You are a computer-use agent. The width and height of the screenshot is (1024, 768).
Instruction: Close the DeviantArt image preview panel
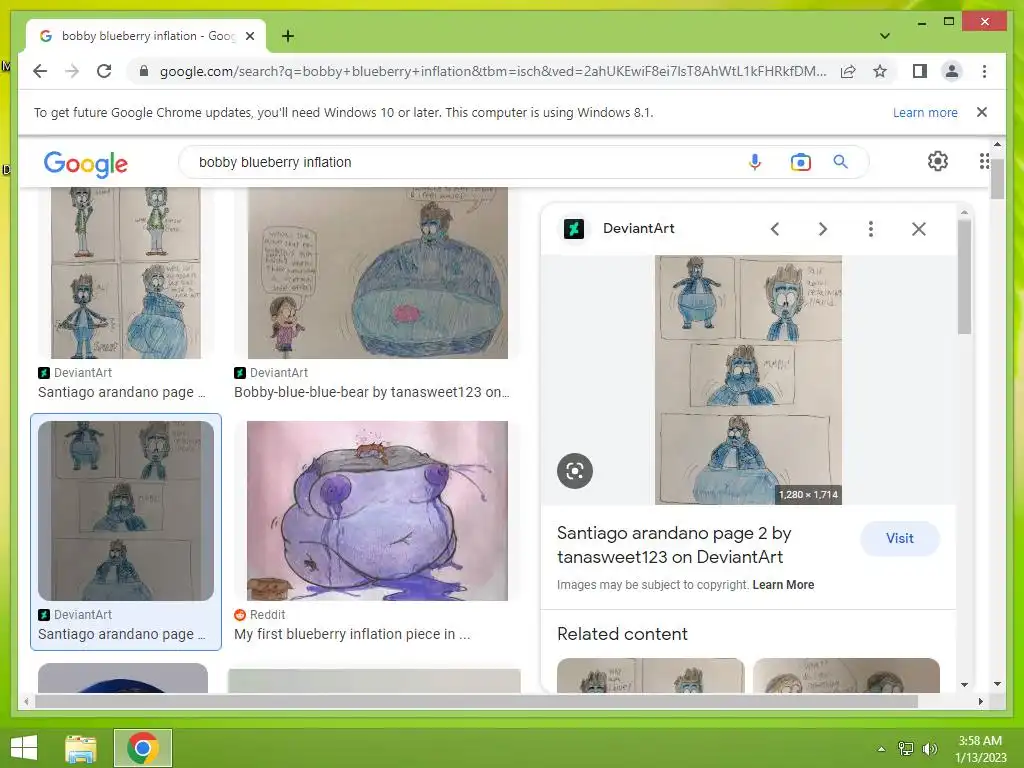click(x=918, y=229)
